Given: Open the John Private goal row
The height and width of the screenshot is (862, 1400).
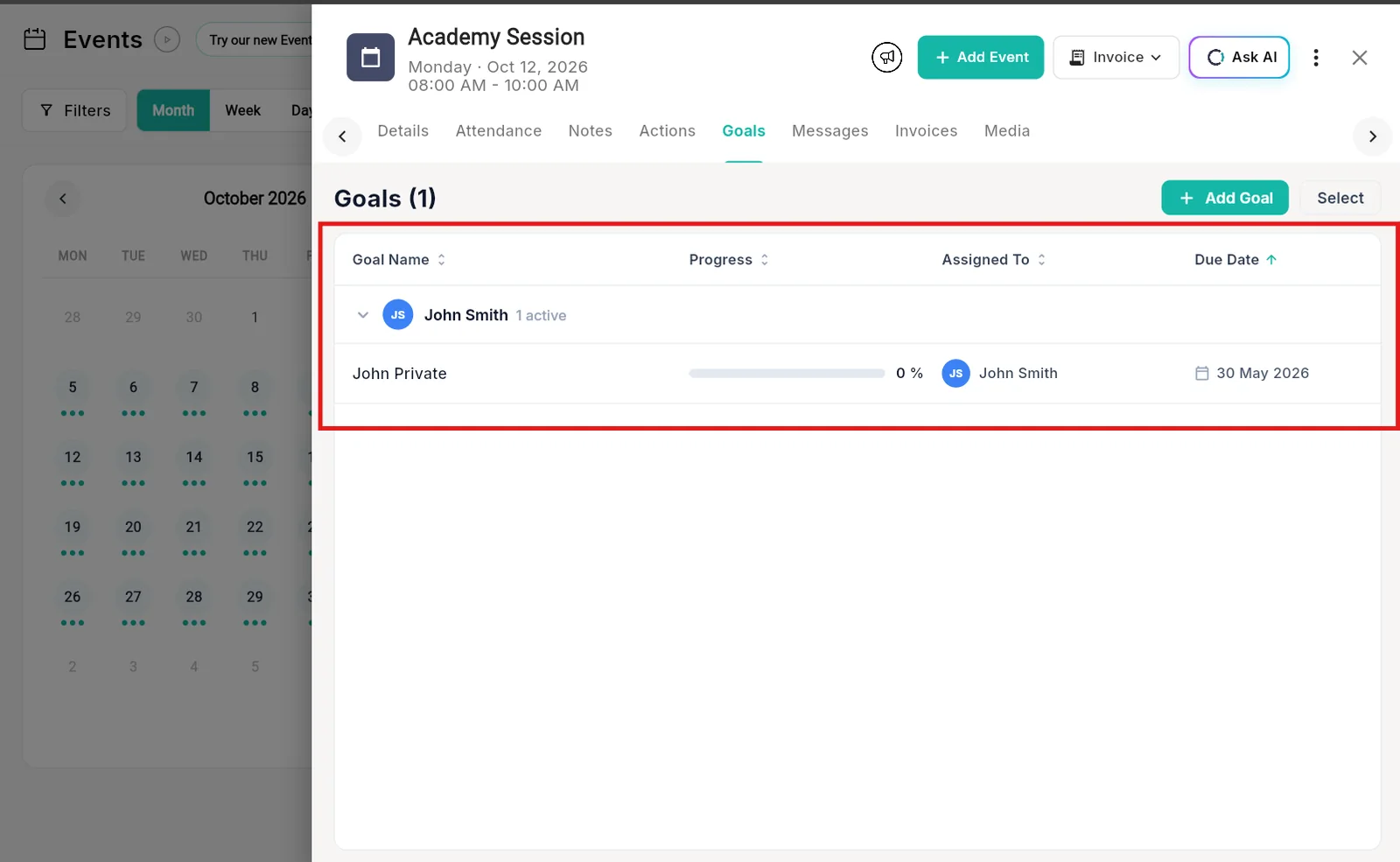Looking at the screenshot, I should (857, 373).
